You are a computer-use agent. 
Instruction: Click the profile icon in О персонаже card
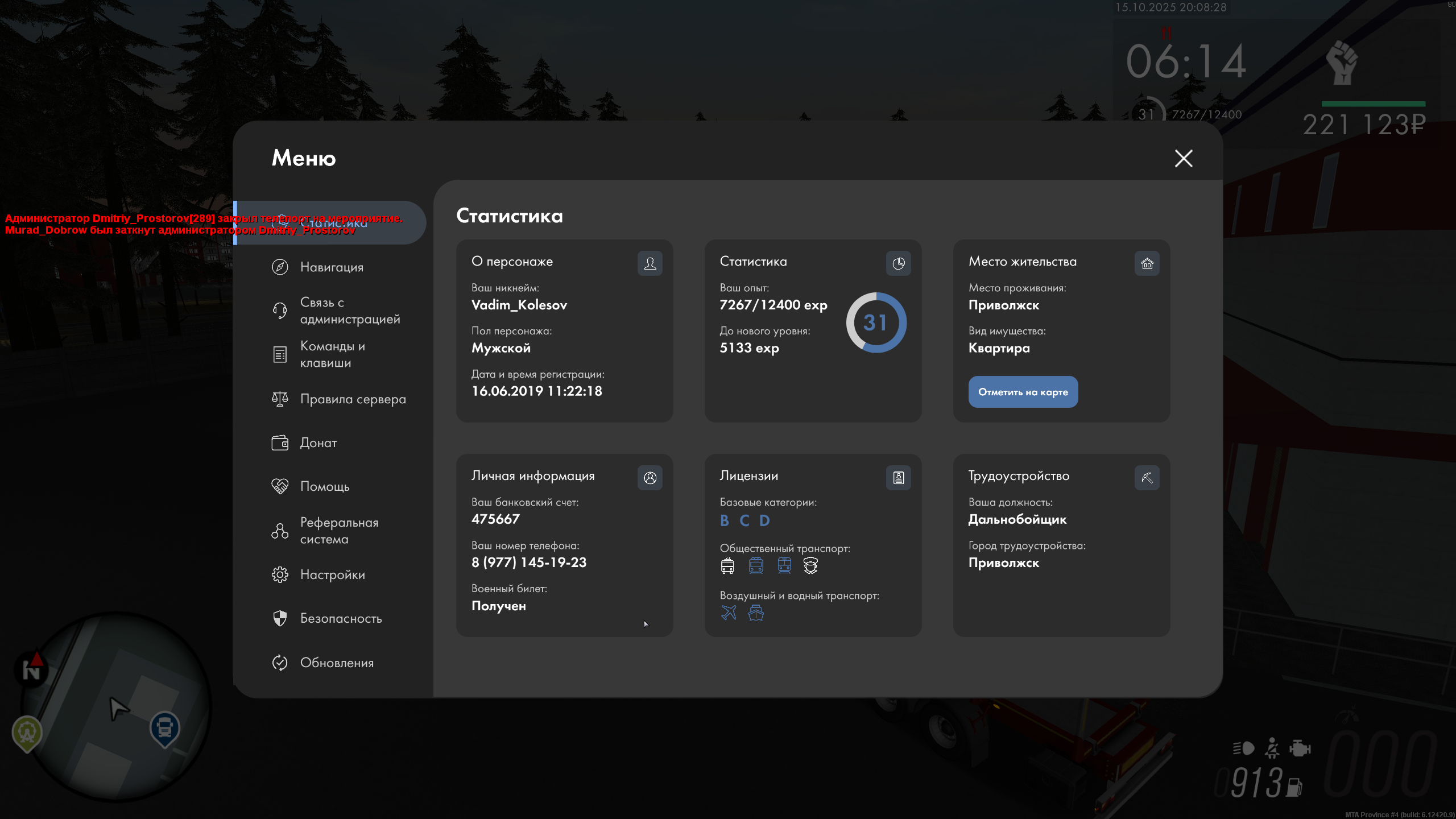pyautogui.click(x=650, y=263)
